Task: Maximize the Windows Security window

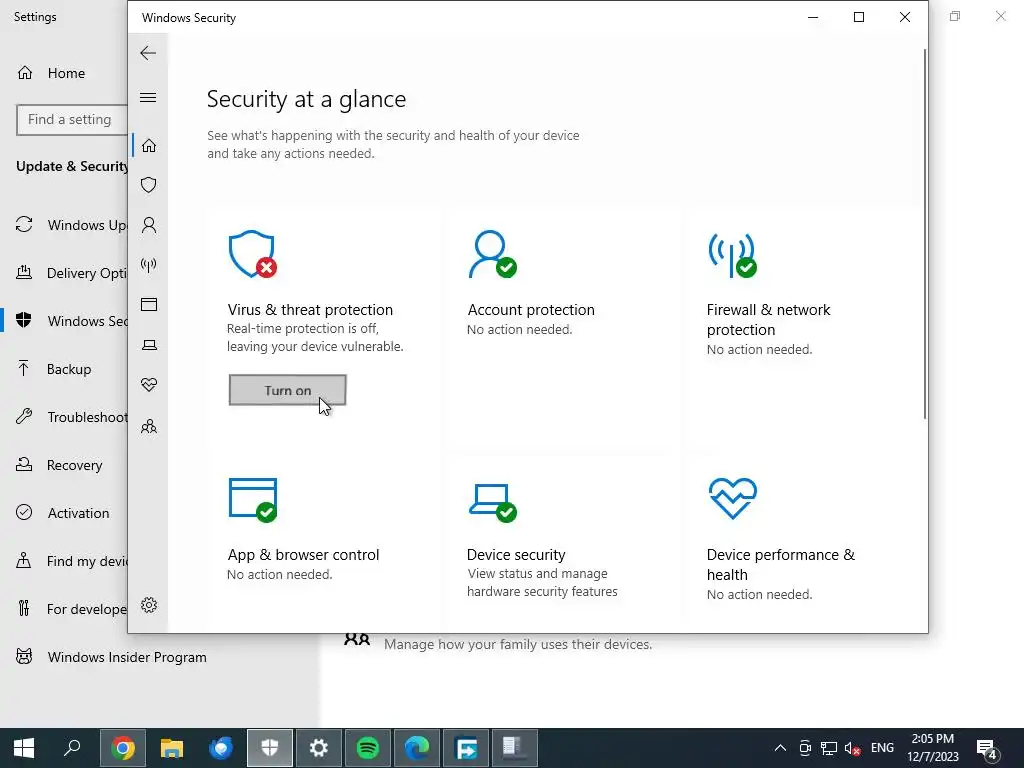Action: click(x=859, y=18)
